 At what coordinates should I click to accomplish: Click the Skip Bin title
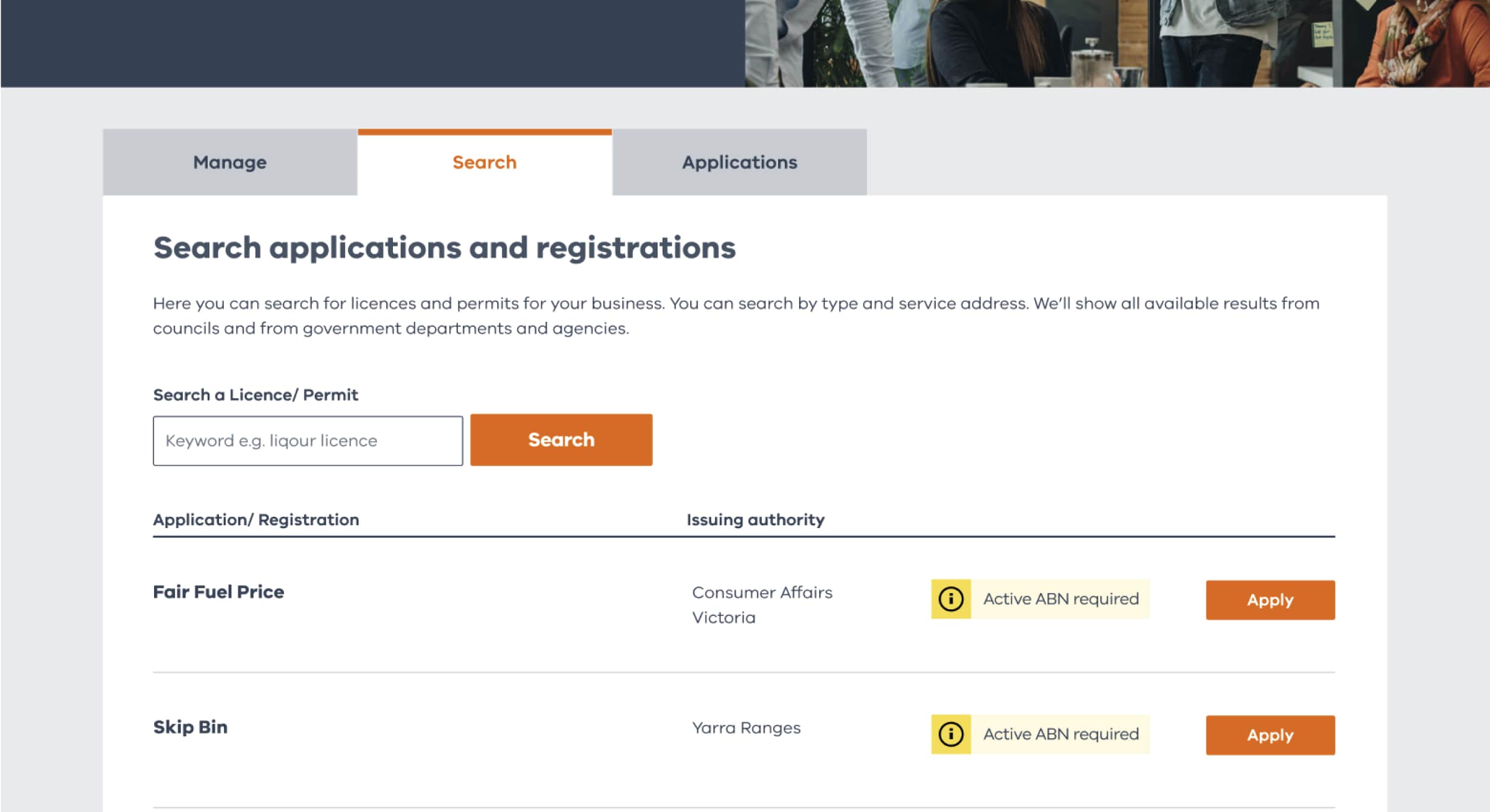pyautogui.click(x=190, y=727)
